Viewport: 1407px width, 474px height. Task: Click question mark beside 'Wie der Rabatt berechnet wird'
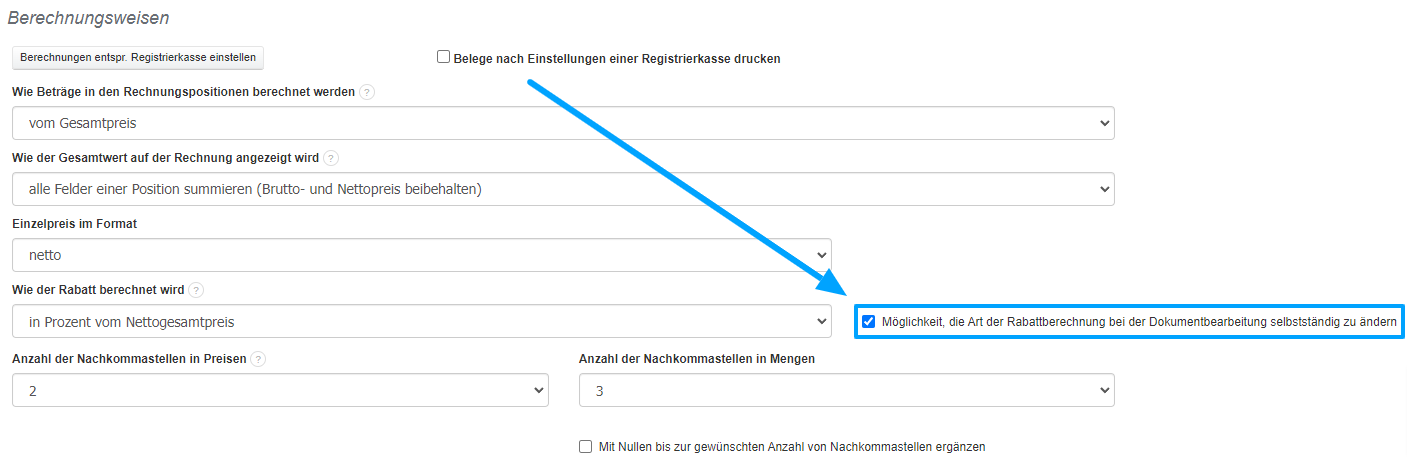click(196, 290)
